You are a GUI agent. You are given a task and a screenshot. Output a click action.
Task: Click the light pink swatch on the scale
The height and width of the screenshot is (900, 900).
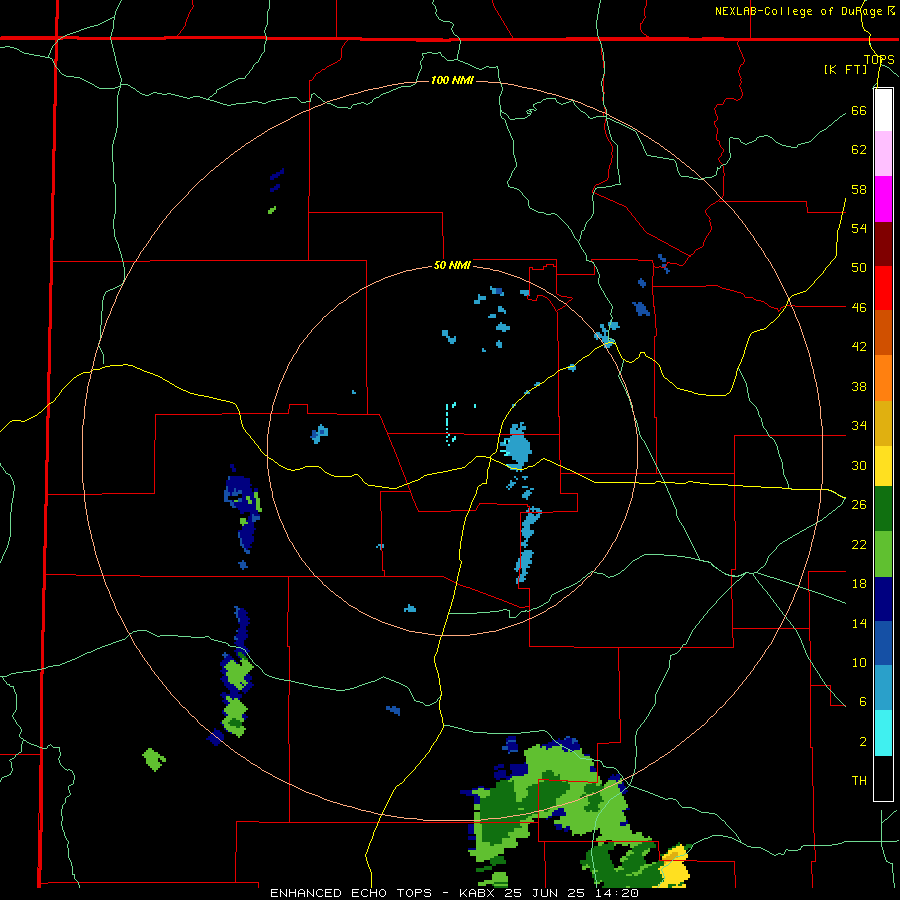883,153
